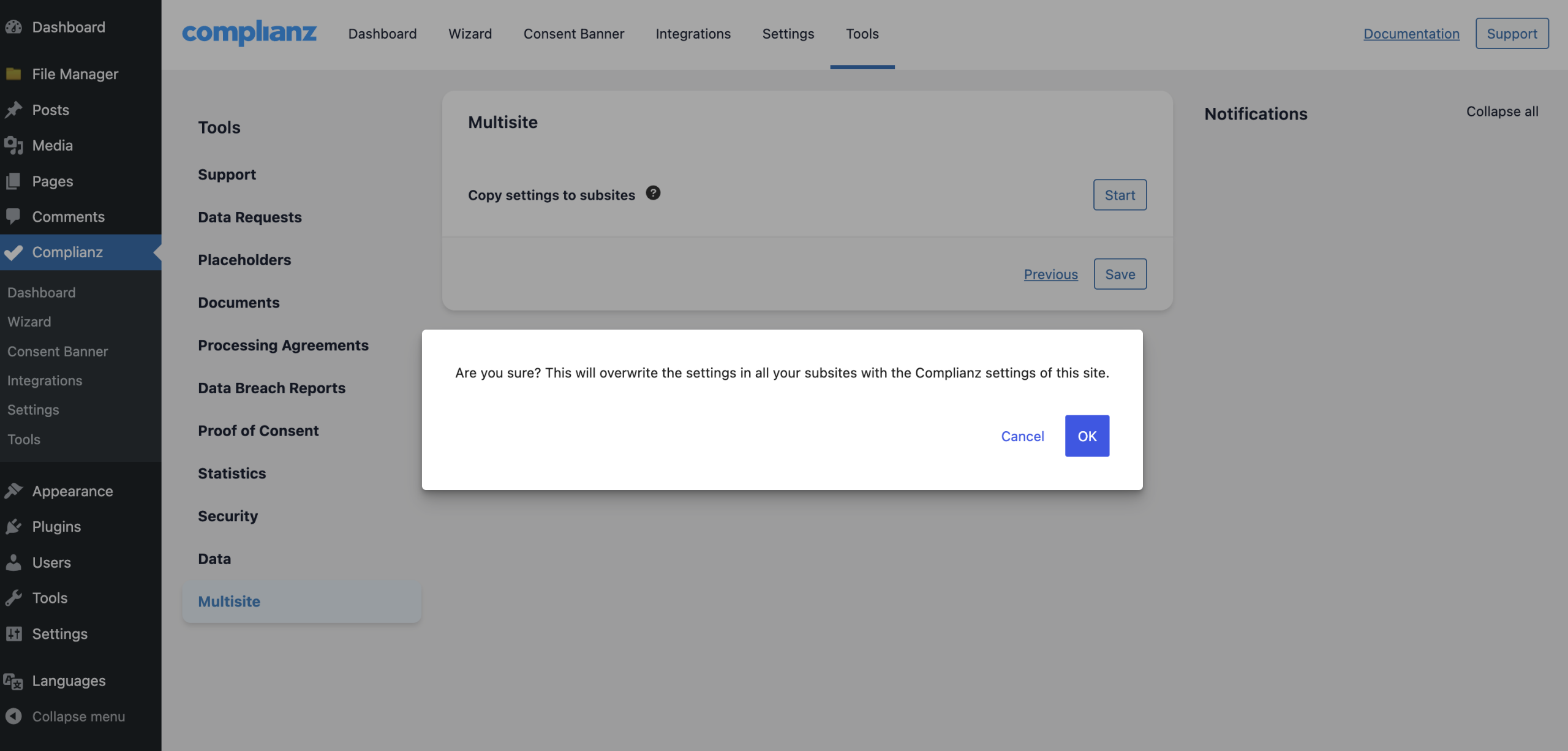The image size is (1568, 751).
Task: Click the Posts pushpin icon
Action: [13, 110]
